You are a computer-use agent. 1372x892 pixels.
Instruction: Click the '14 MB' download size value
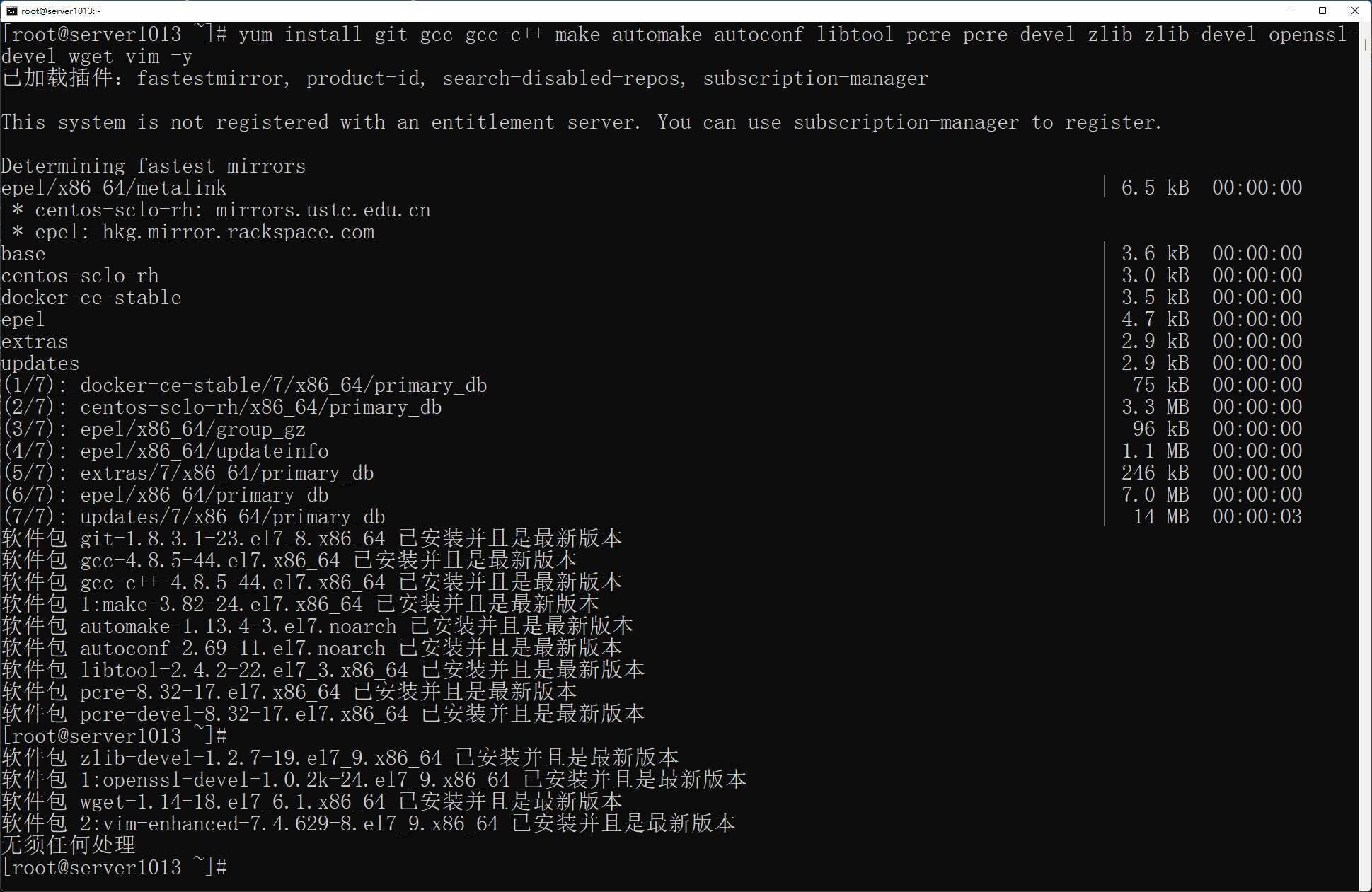coord(1161,517)
